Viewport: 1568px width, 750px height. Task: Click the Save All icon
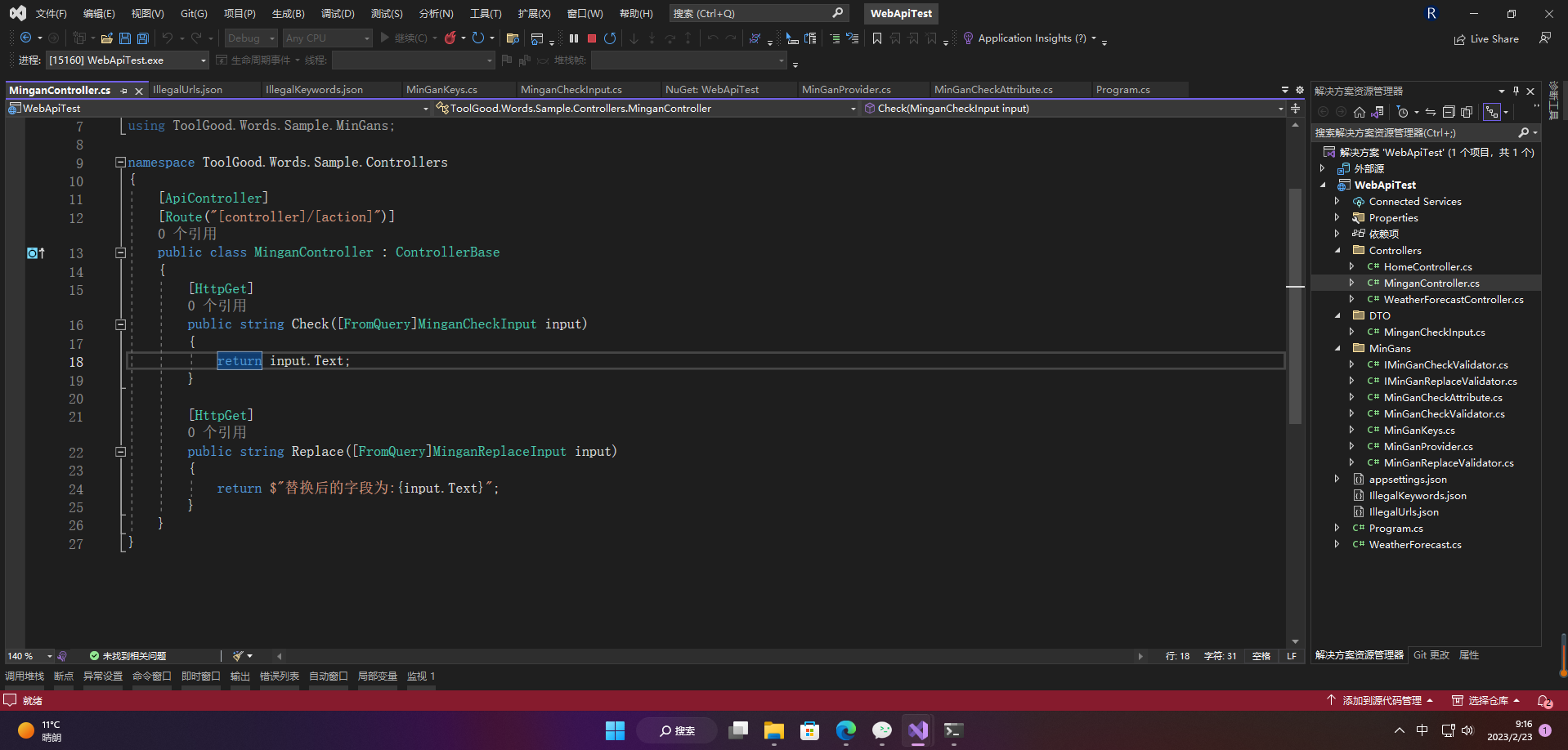coord(141,38)
